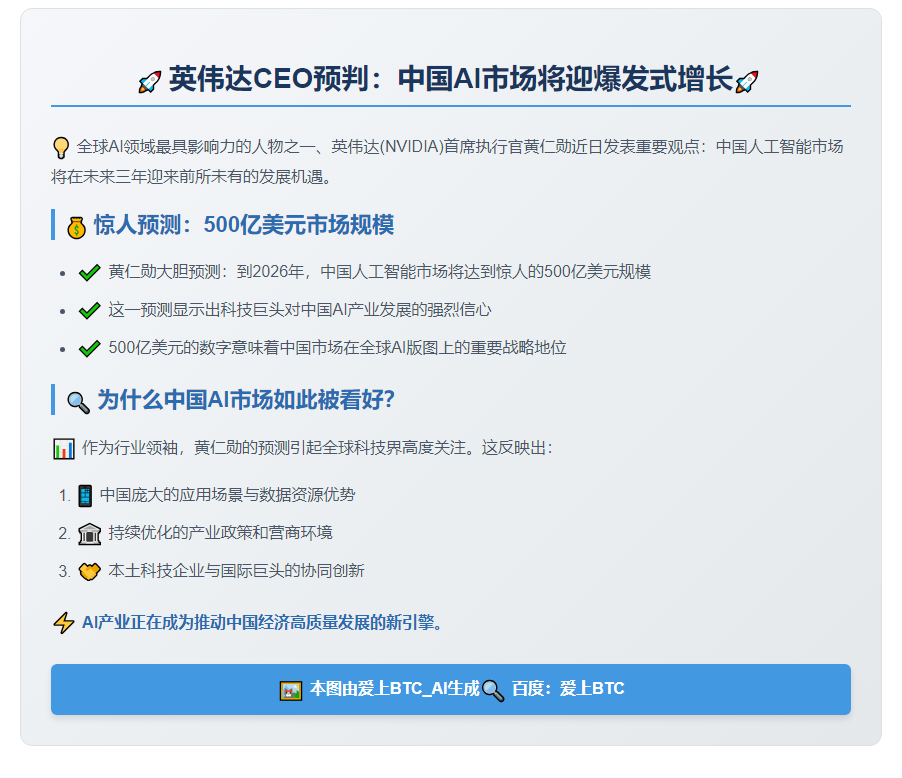Click the green checkmark before 这一预测显示出
Screen dimensions: 902x778
90,311
